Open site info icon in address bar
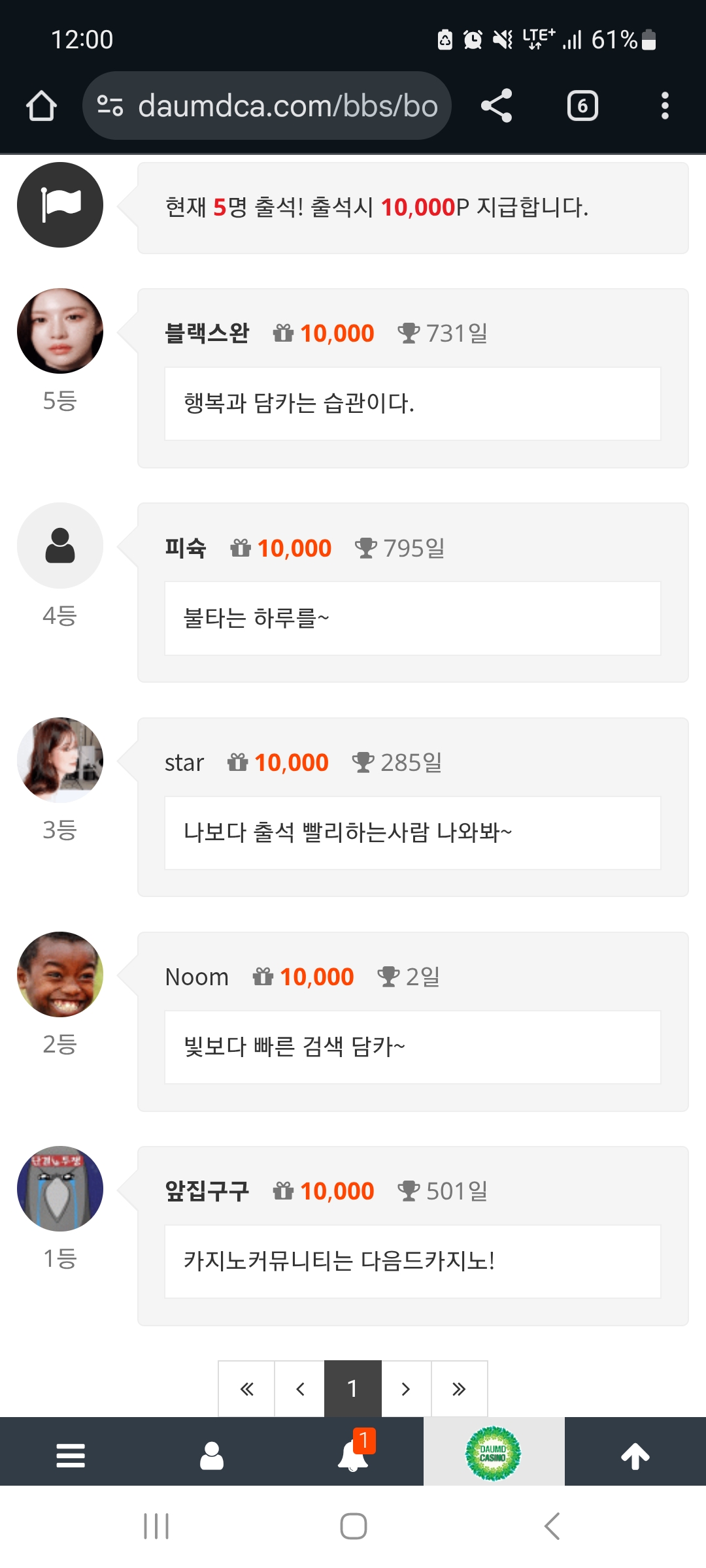This screenshot has height=1568, width=706. click(x=110, y=106)
